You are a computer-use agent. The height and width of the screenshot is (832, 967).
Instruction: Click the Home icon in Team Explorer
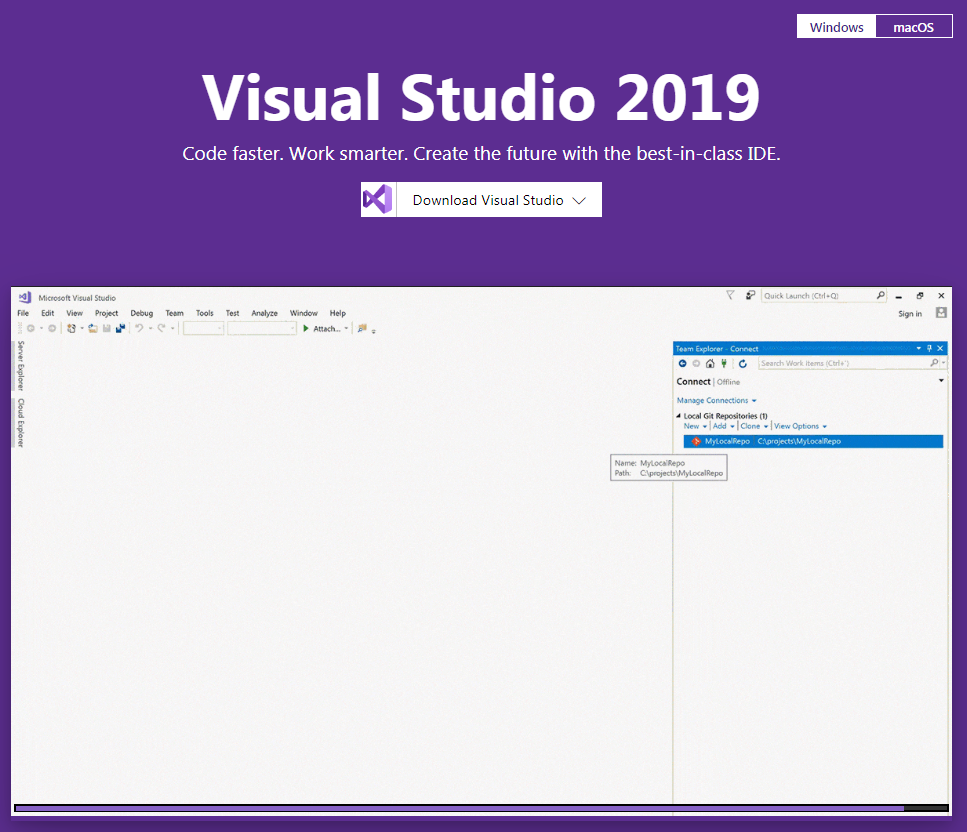point(709,364)
